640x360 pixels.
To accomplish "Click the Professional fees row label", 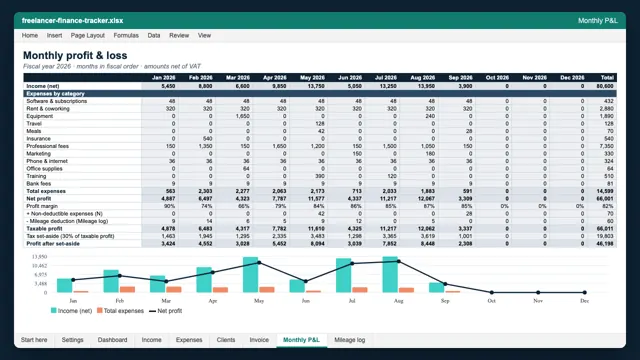I will coord(47,146).
